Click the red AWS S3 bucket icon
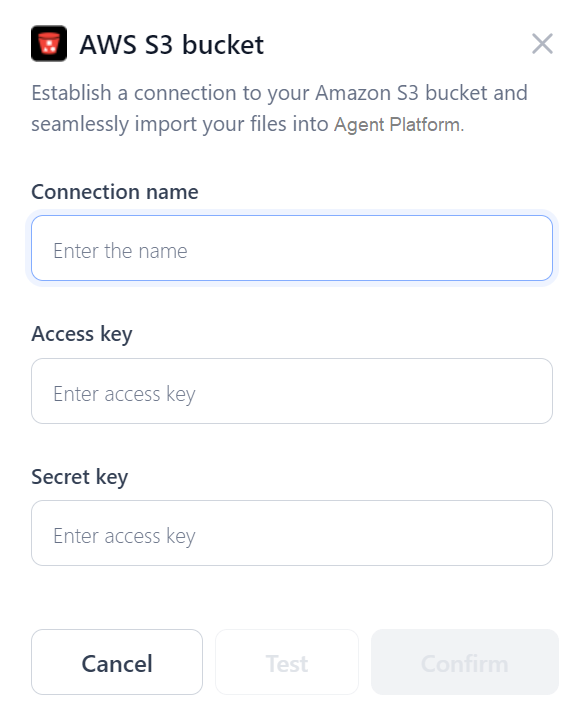The height and width of the screenshot is (722, 578). (49, 43)
